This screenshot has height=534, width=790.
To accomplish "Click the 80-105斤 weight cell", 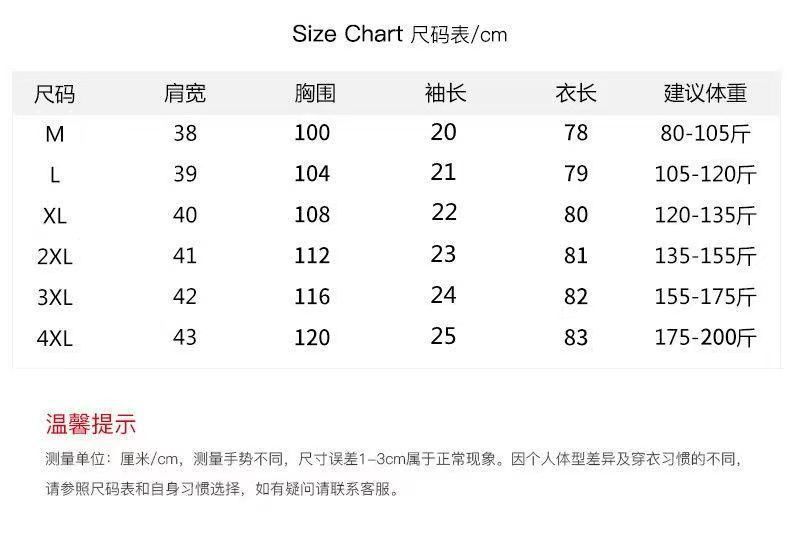I will click(705, 134).
